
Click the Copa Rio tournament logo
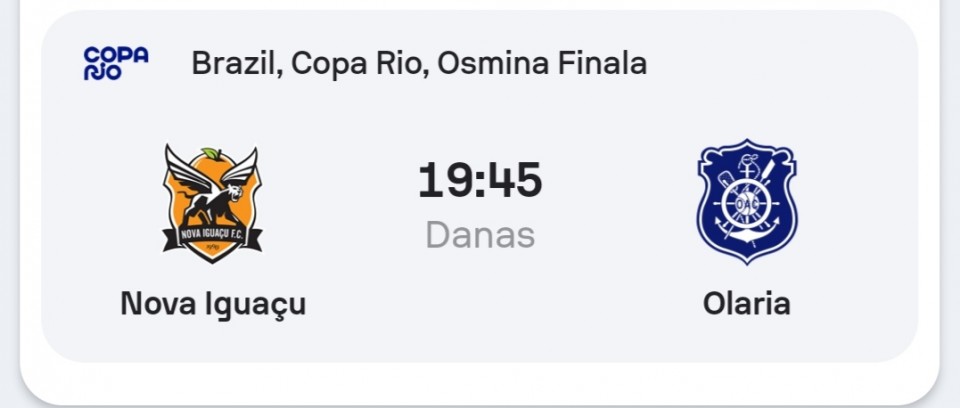(116, 63)
